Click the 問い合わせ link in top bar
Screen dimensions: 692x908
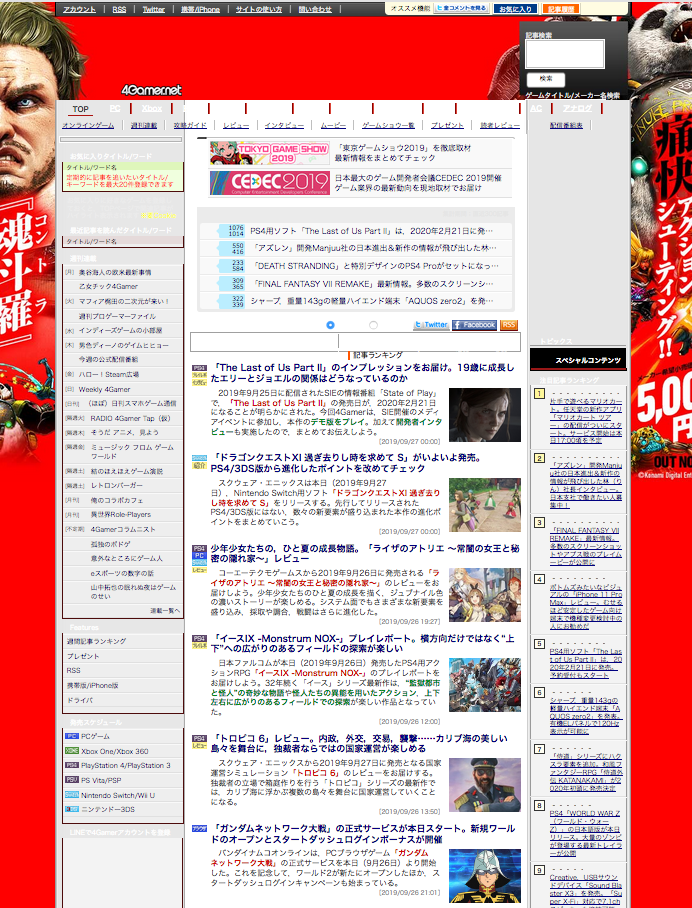pyautogui.click(x=316, y=9)
